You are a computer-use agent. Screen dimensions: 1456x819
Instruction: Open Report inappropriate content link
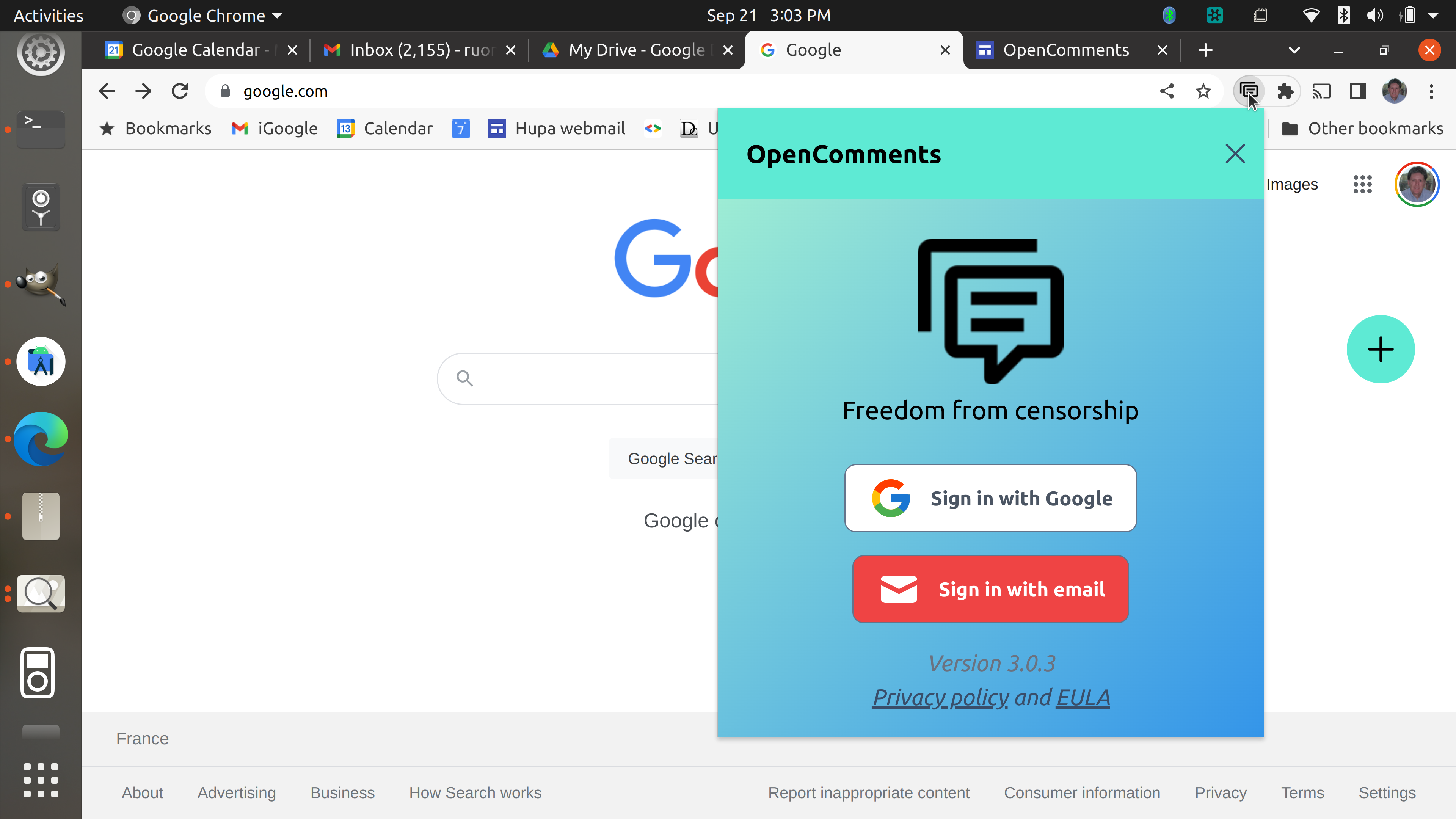(868, 792)
